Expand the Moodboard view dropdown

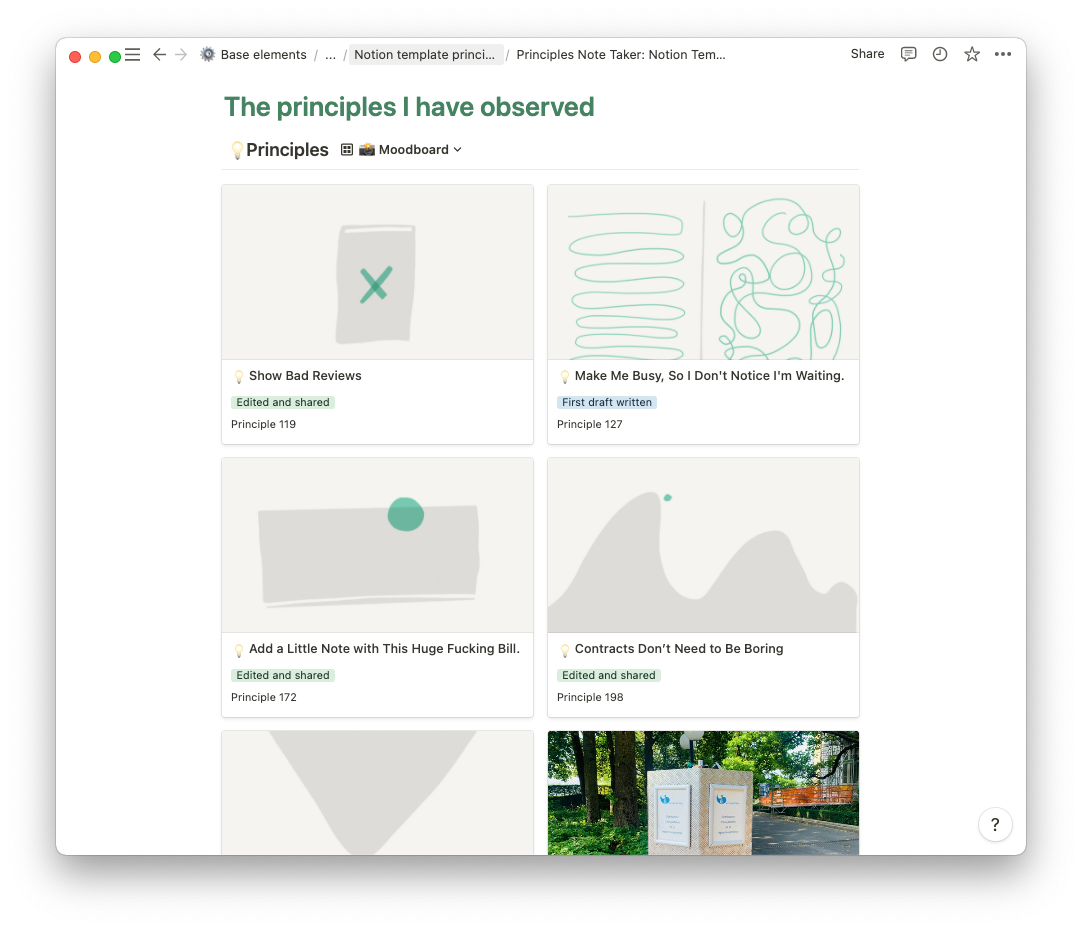[x=410, y=150]
